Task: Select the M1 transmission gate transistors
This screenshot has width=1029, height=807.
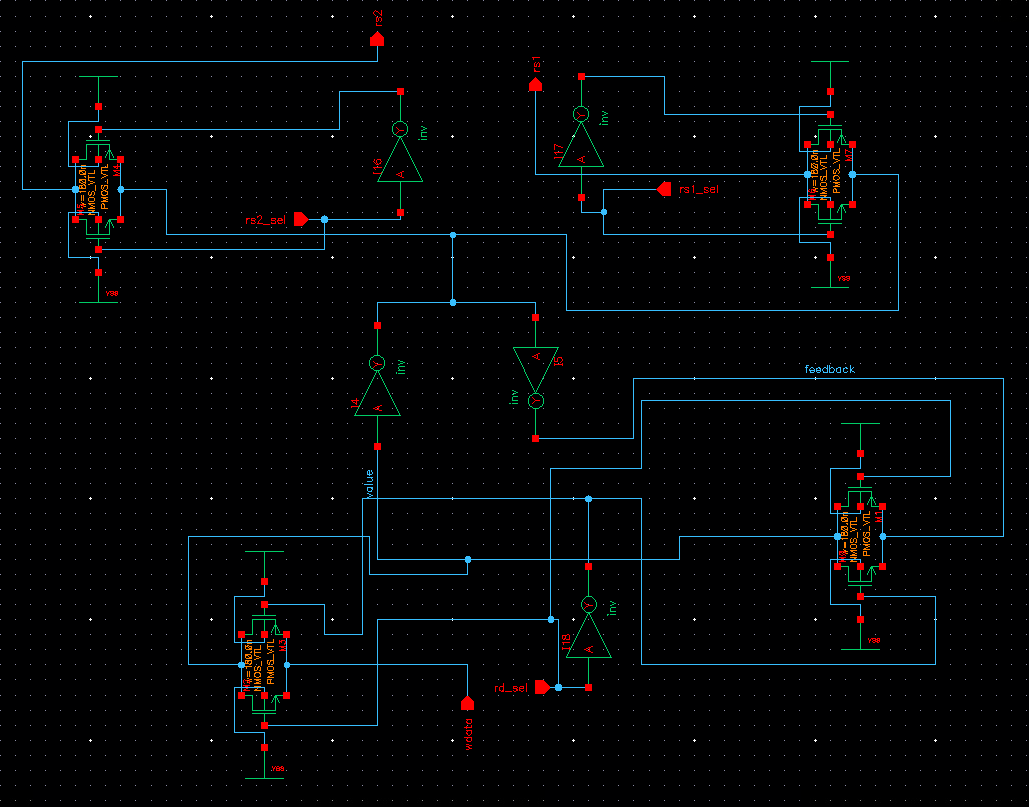Action: (x=860, y=536)
